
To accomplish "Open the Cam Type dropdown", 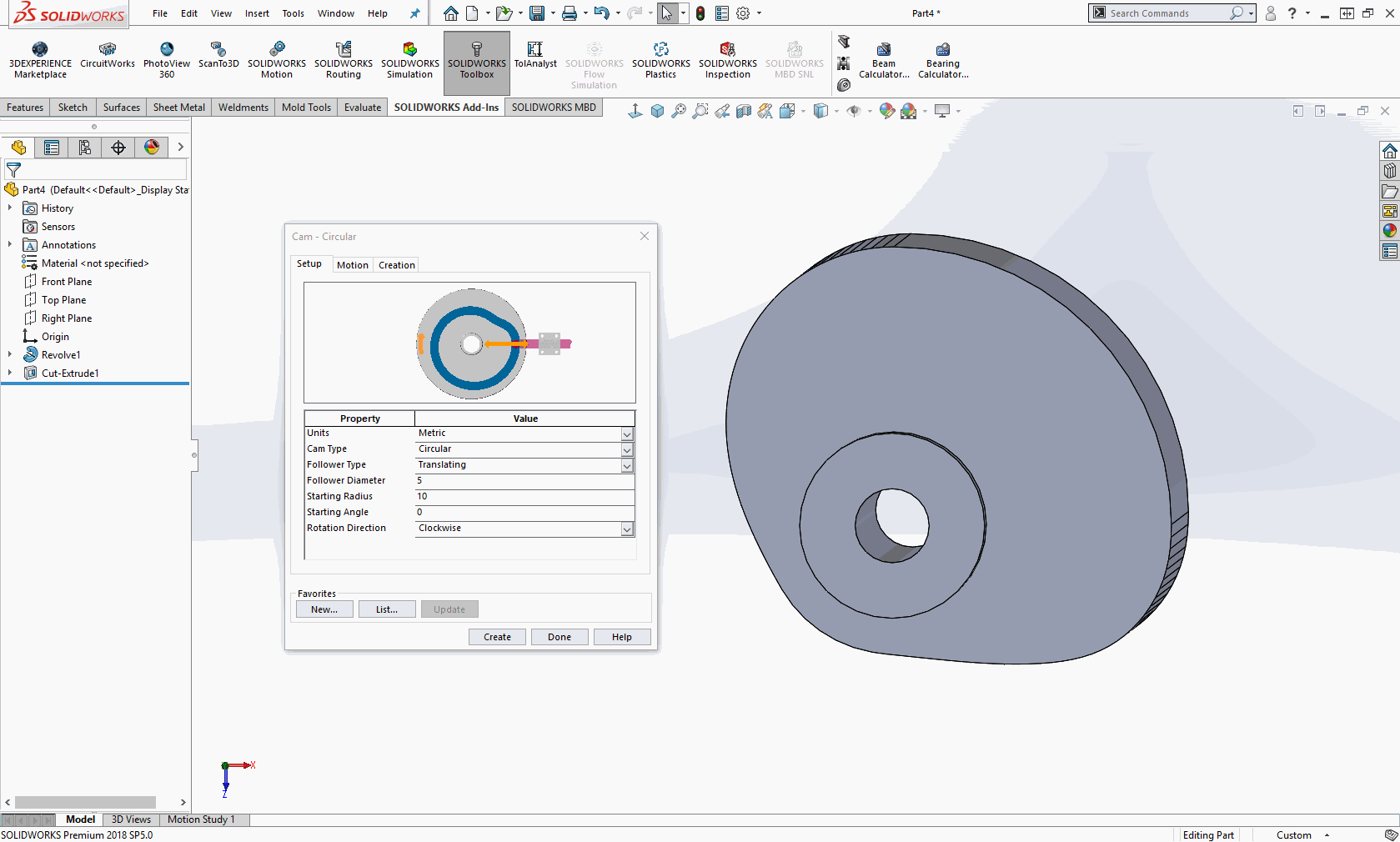I will coord(627,450).
